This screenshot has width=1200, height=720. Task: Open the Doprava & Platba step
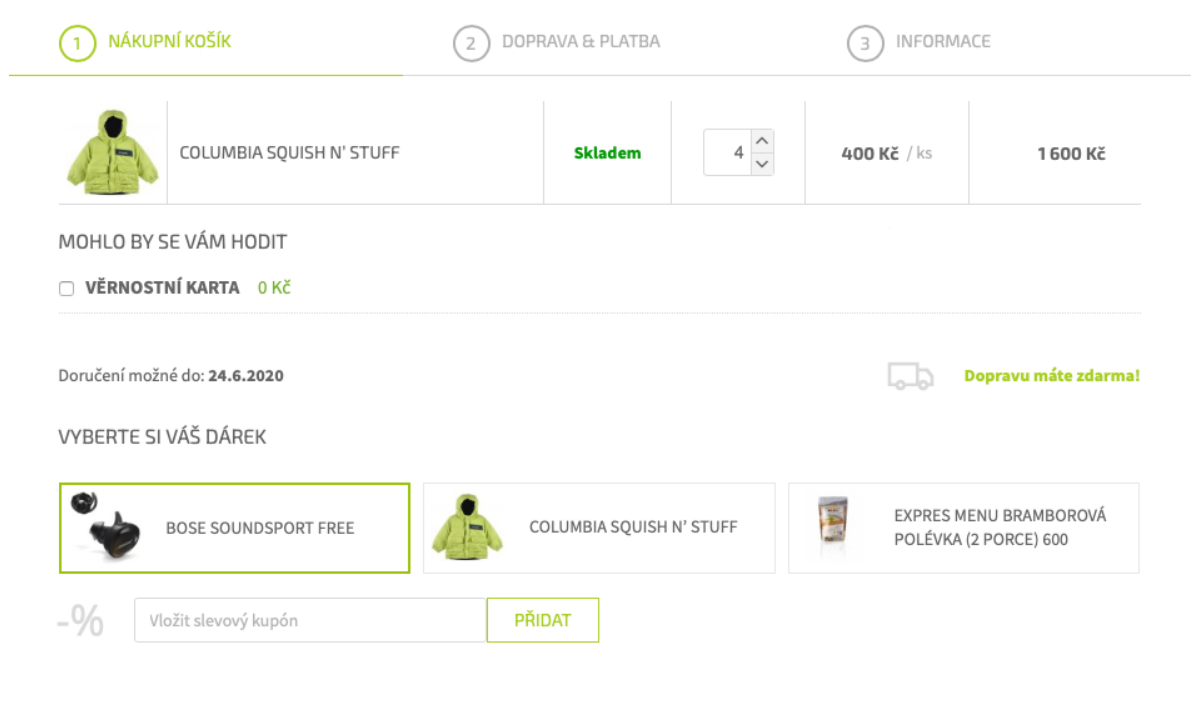581,42
